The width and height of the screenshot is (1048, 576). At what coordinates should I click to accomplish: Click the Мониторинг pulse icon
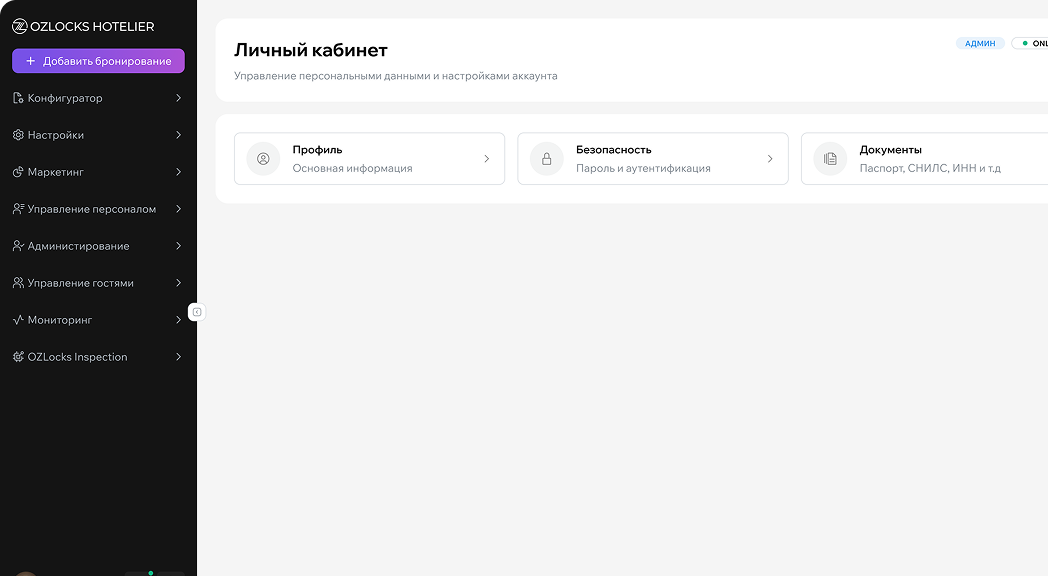point(18,320)
